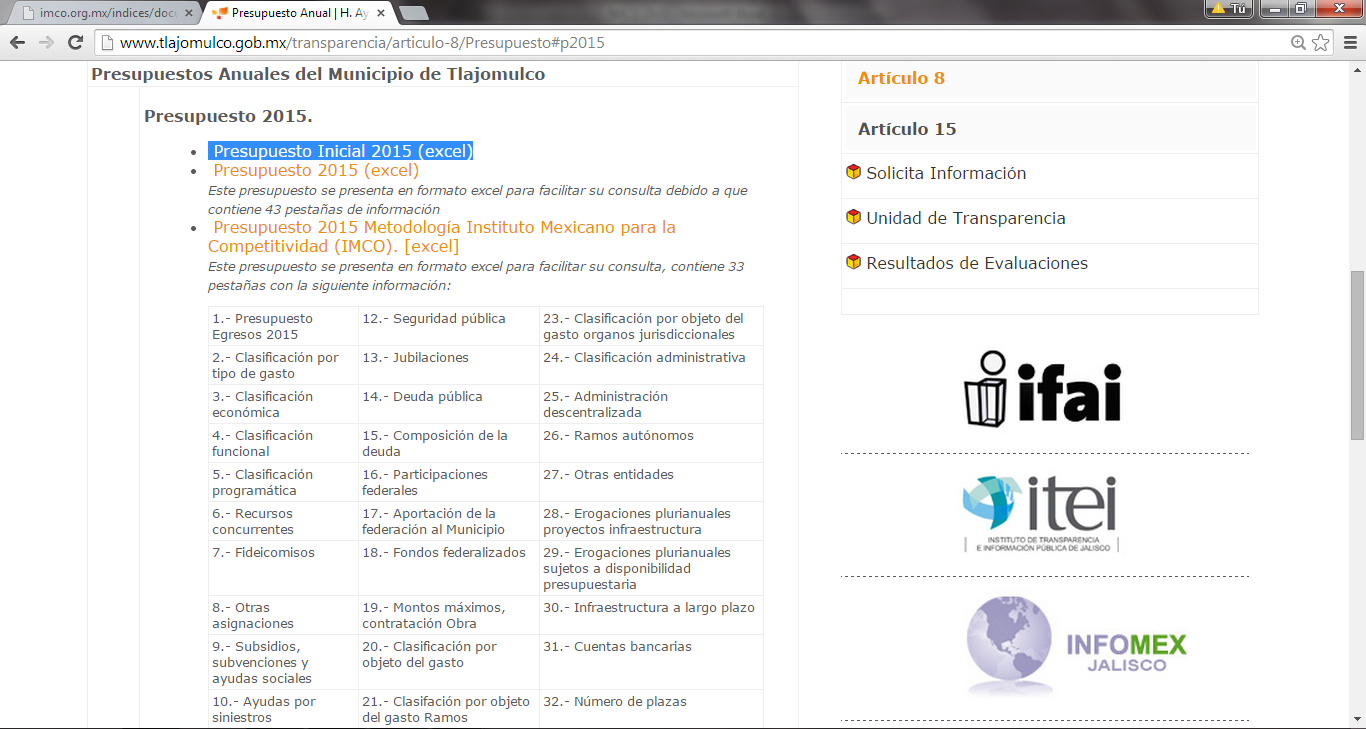Click the cube icon beside Resultados de Evaluaciones

tap(853, 262)
